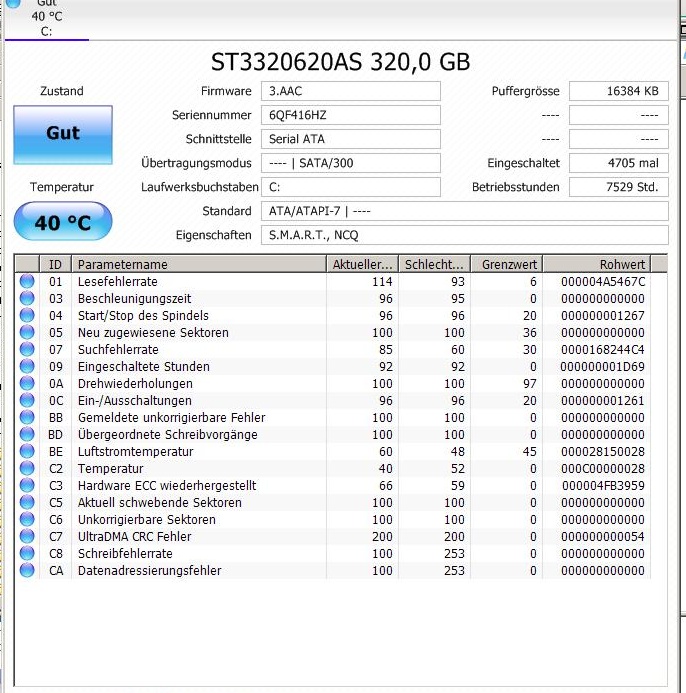Click the current value 114 of Lesefehlerrate

click(382, 282)
